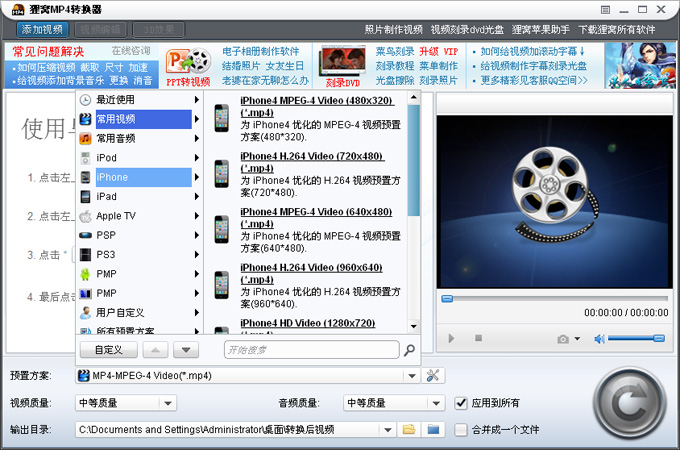Viewport: 680px width, 450px height.
Task: Click the 常用音频 music note icon
Action: click(85, 139)
